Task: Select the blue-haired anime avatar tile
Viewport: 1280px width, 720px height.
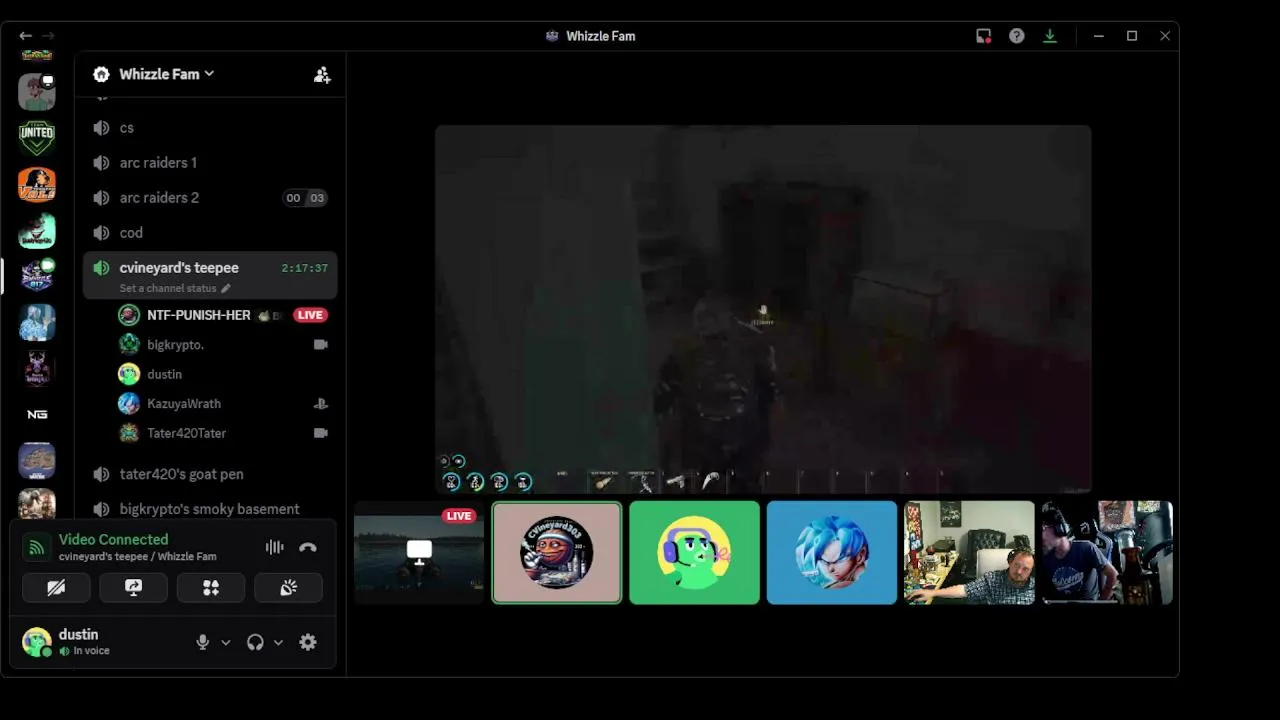Action: click(x=832, y=553)
